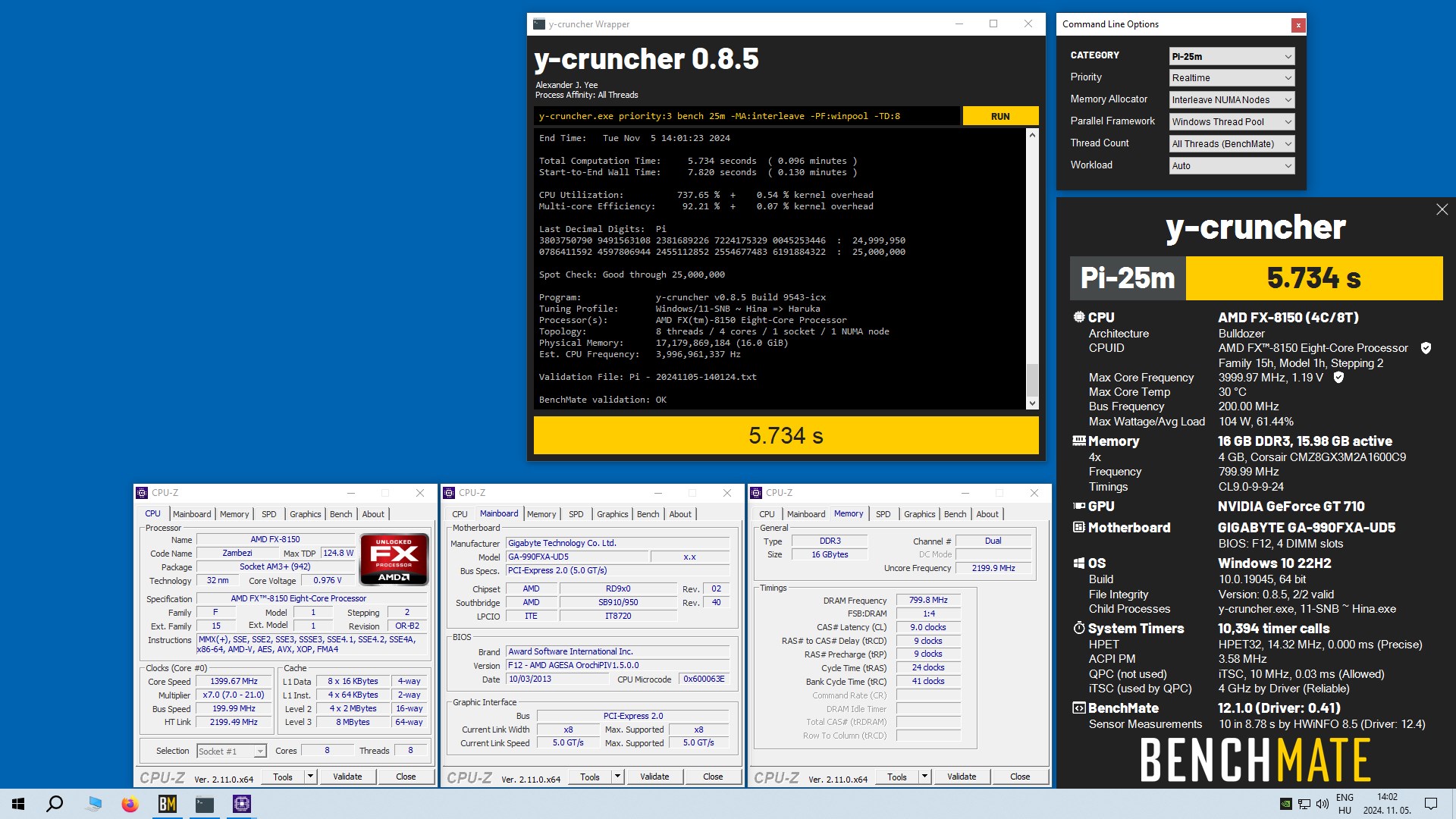The image size is (1456, 819).
Task: Click the volume speaker tray icon
Action: [1323, 804]
